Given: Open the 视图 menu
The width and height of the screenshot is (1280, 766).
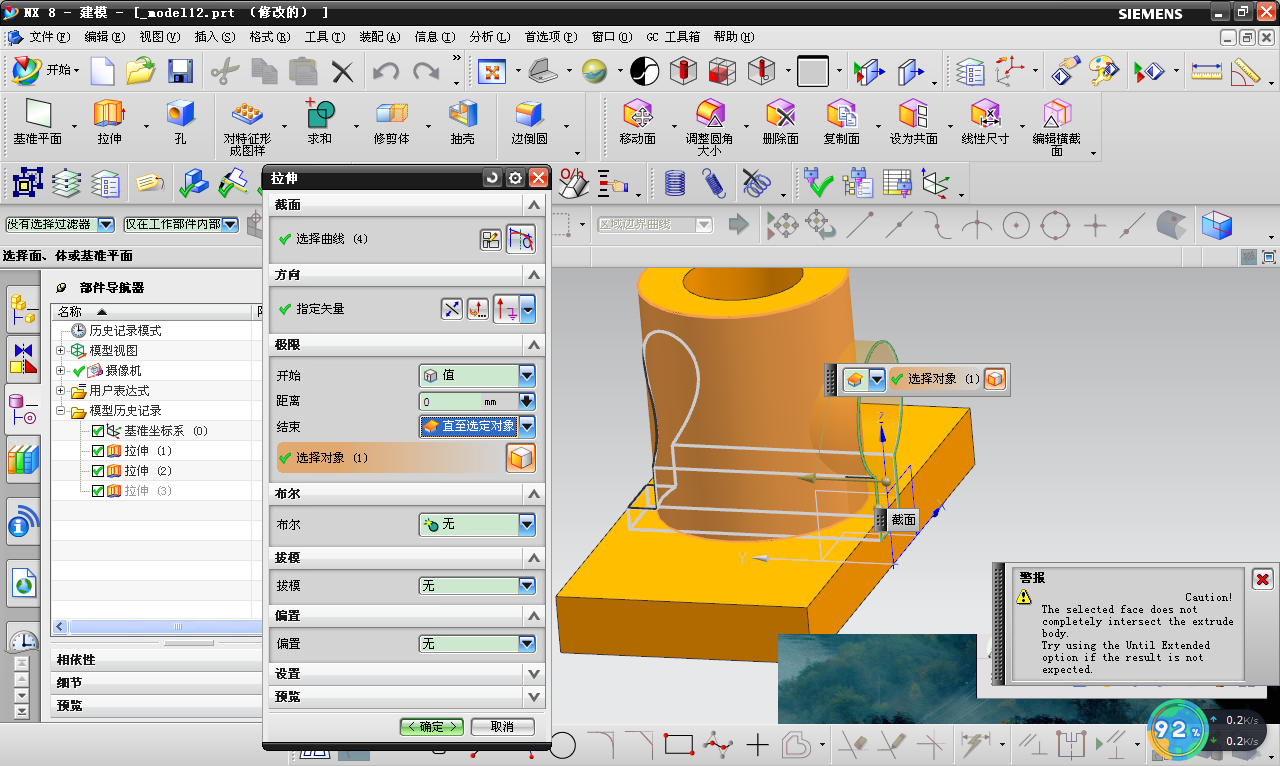Looking at the screenshot, I should pos(160,37).
